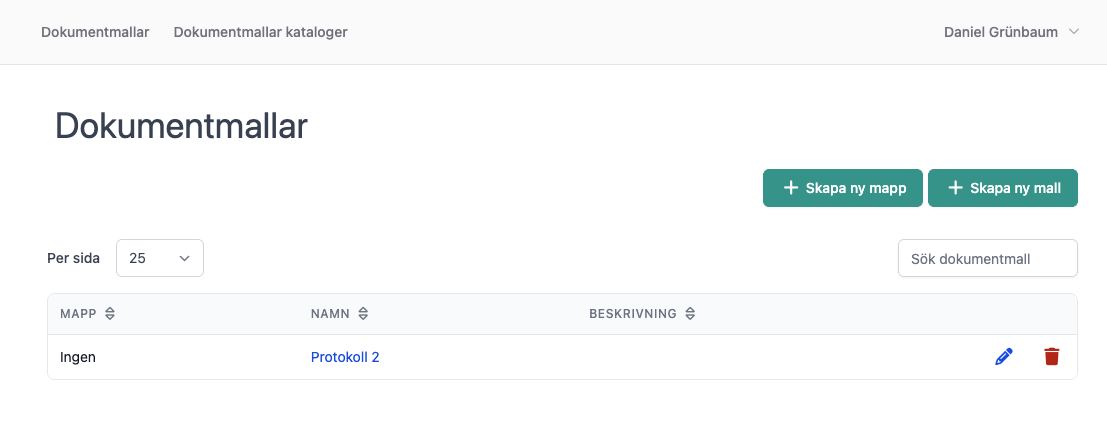The height and width of the screenshot is (446, 1107).
Task: Expand the chevron beside Daniel Grünbaum
Action: (1074, 32)
